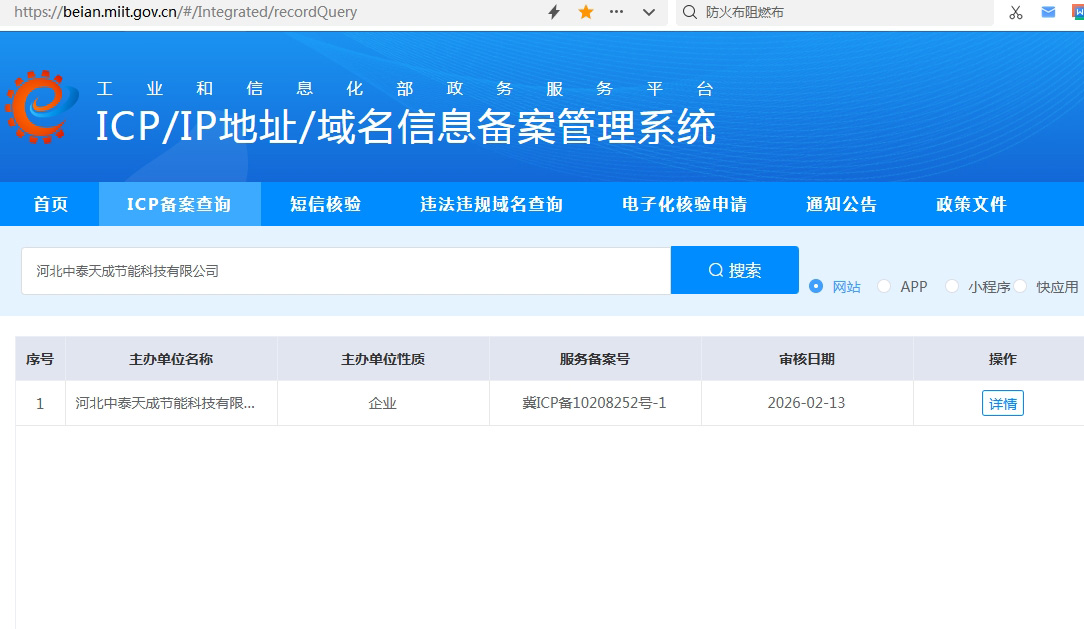The image size is (1084, 629).
Task: Select the APP radio button
Action: (x=884, y=286)
